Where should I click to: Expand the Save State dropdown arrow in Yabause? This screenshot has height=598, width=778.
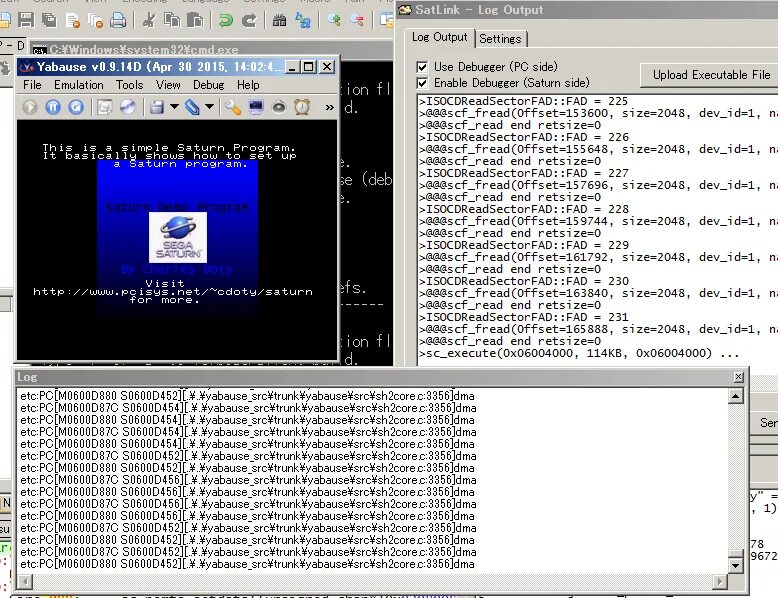(x=174, y=107)
